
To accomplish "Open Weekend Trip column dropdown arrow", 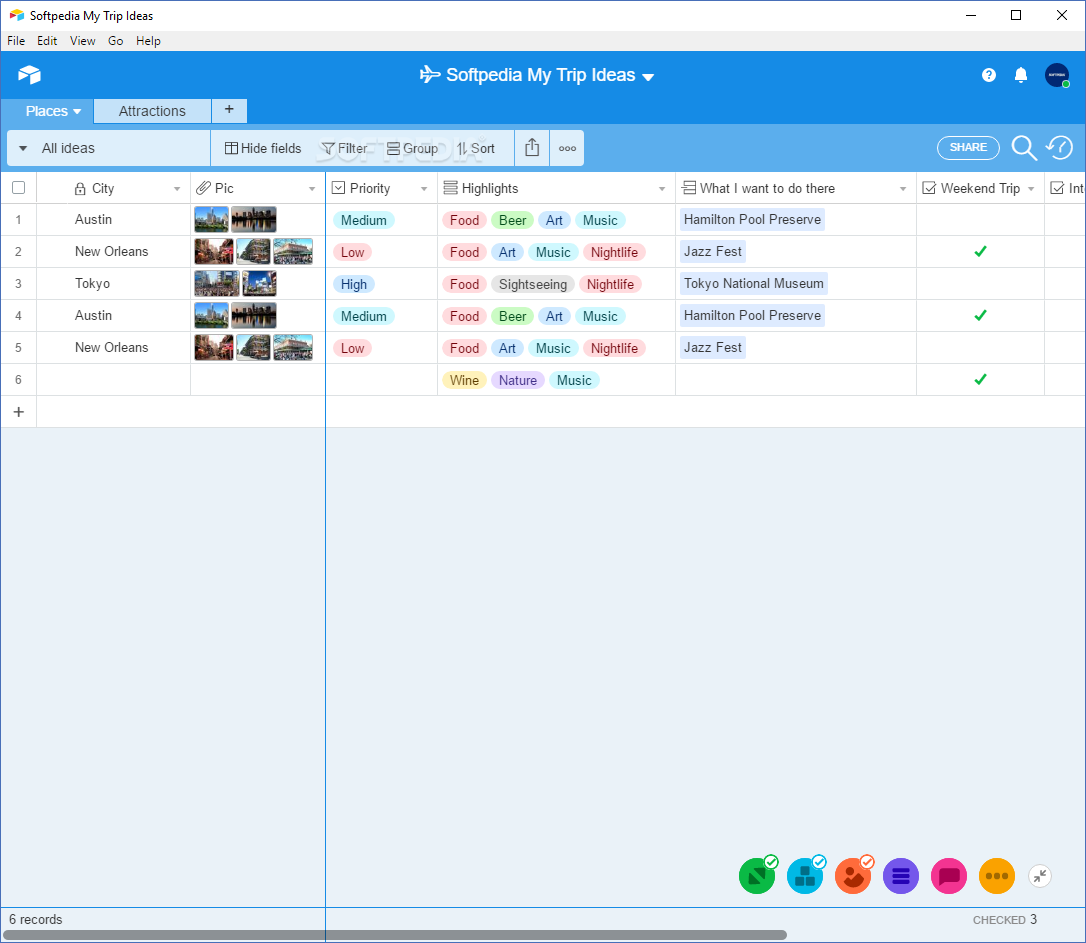I will (1031, 189).
